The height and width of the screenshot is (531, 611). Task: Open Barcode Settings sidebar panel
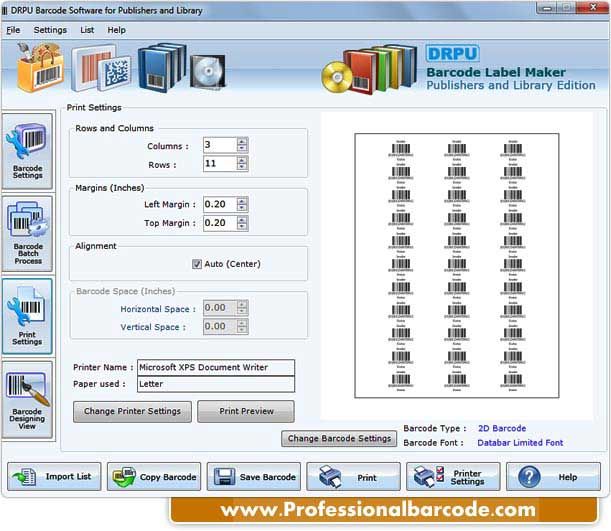coord(27,152)
